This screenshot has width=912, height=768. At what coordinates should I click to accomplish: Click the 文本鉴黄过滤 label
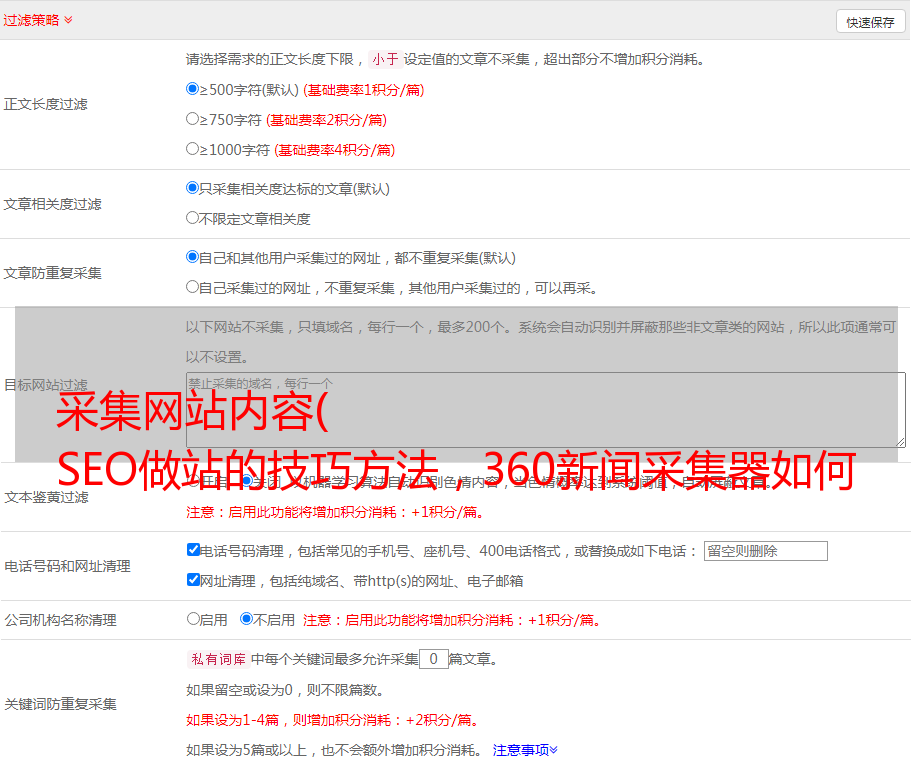pyautogui.click(x=46, y=497)
